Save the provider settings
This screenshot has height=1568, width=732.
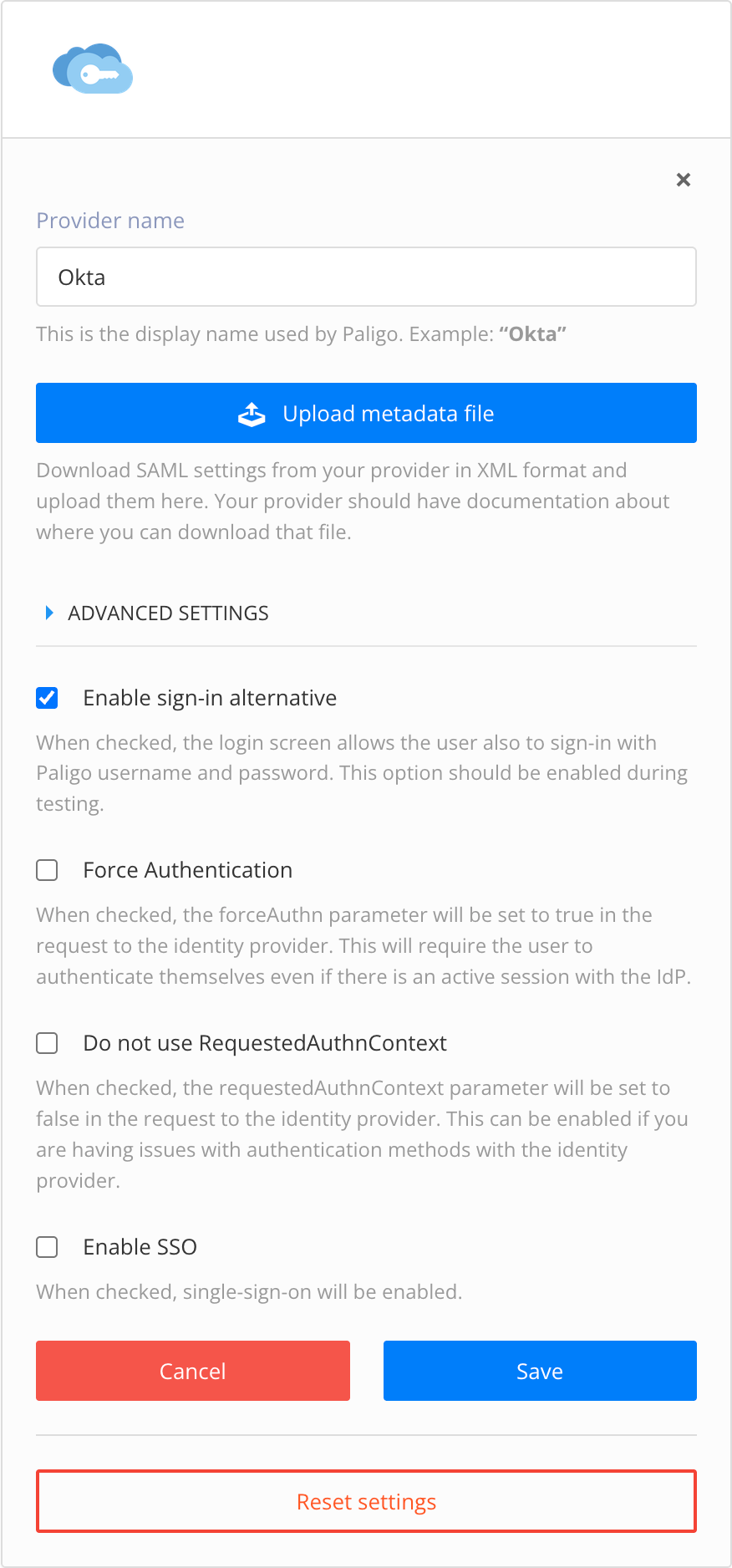pos(539,1371)
